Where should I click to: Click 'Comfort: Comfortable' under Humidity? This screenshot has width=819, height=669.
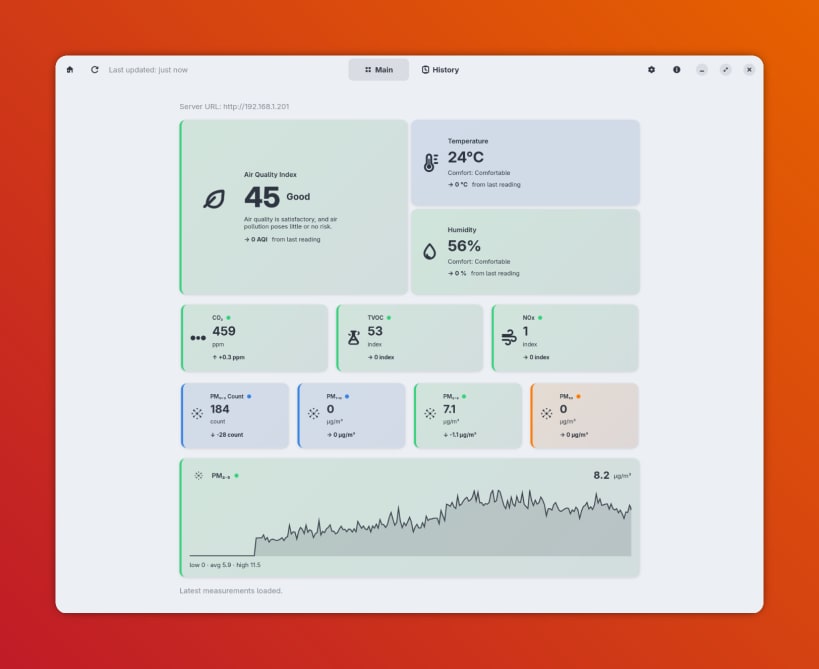pos(479,262)
